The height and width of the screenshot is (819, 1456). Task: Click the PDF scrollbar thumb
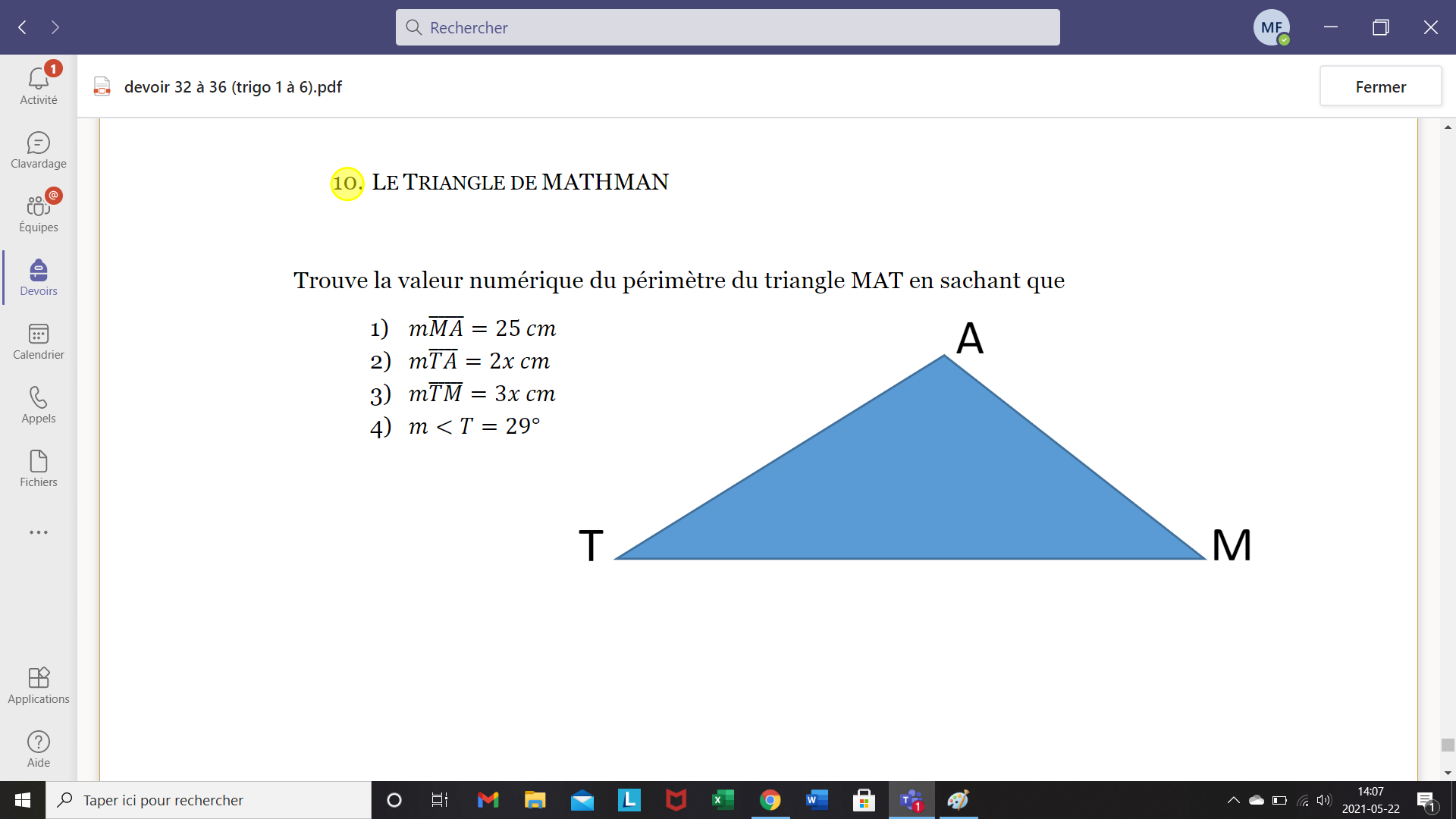coord(1448,745)
